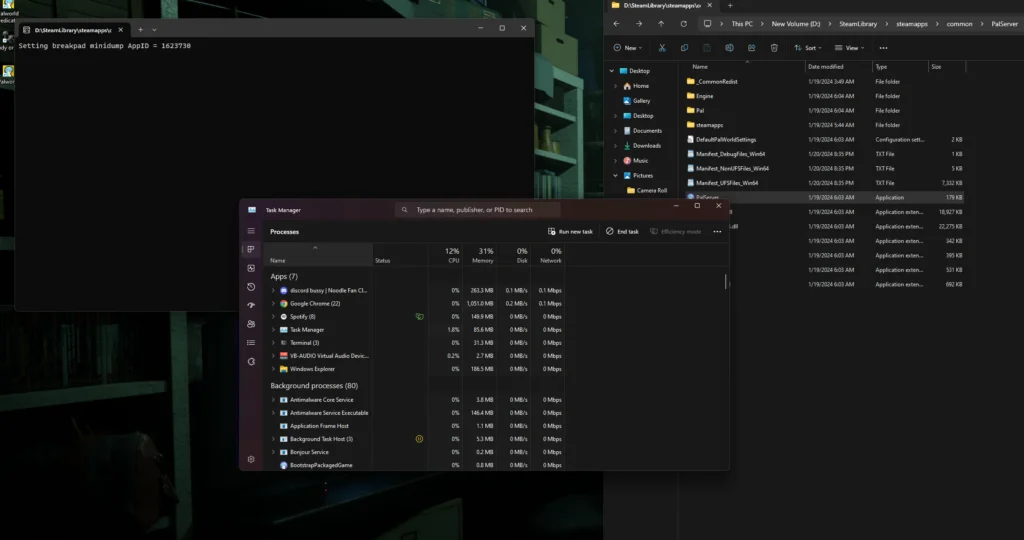Toggle Task Manager hamburger navigation menu
The image size is (1024, 540).
tap(251, 231)
